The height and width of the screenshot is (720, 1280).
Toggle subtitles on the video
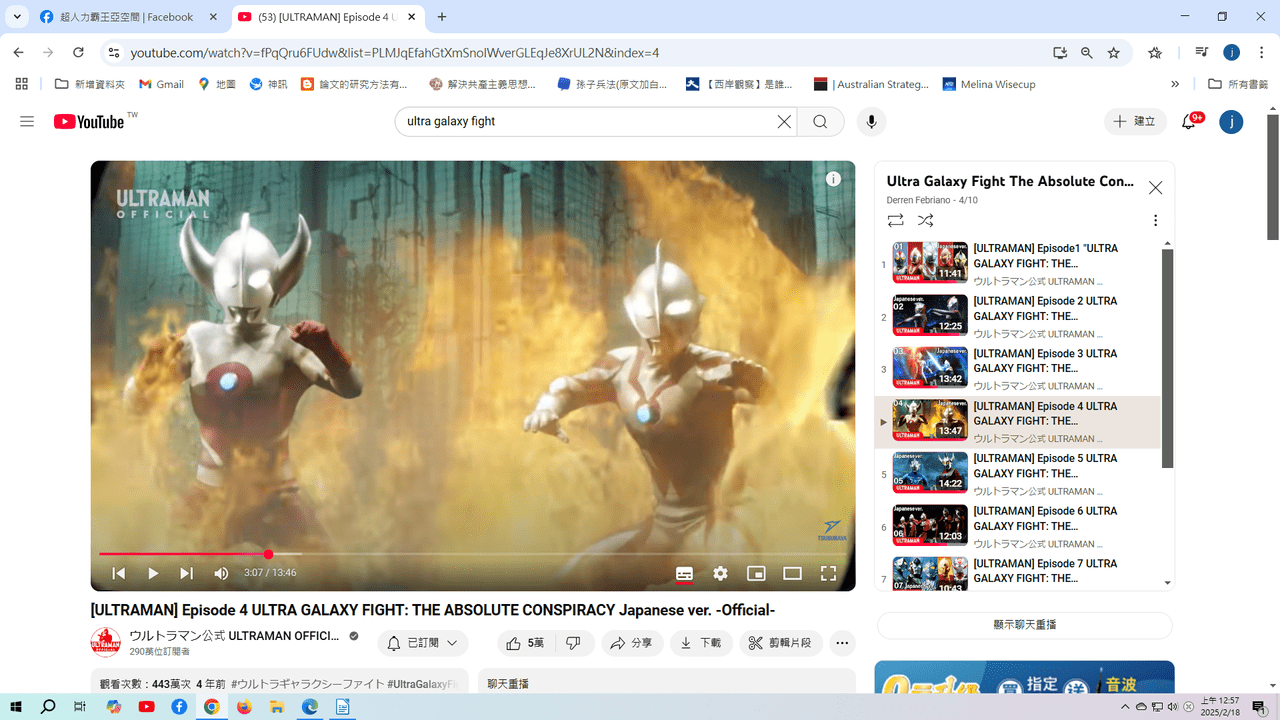click(684, 573)
